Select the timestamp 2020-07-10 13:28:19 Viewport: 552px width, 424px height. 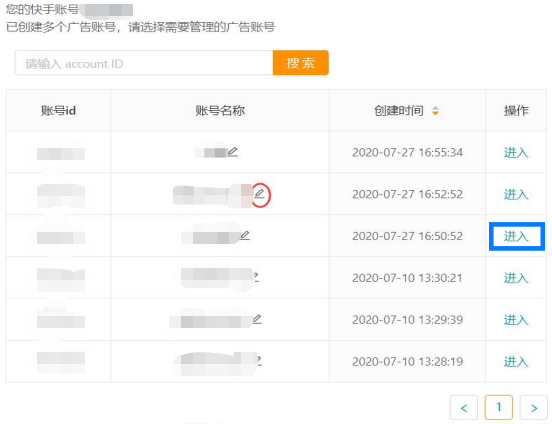click(407, 362)
